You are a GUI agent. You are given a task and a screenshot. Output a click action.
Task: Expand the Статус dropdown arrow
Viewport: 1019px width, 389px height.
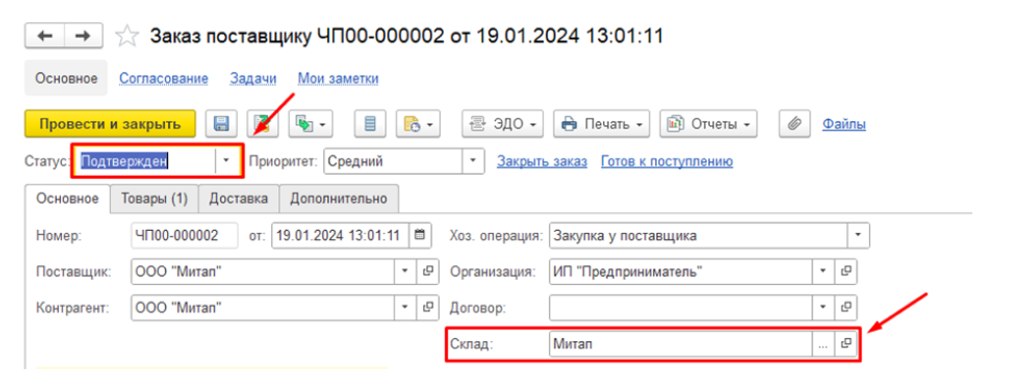(226, 161)
